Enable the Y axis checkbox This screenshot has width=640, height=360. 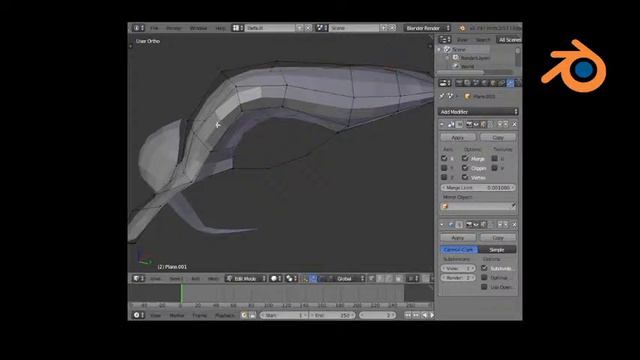point(444,168)
